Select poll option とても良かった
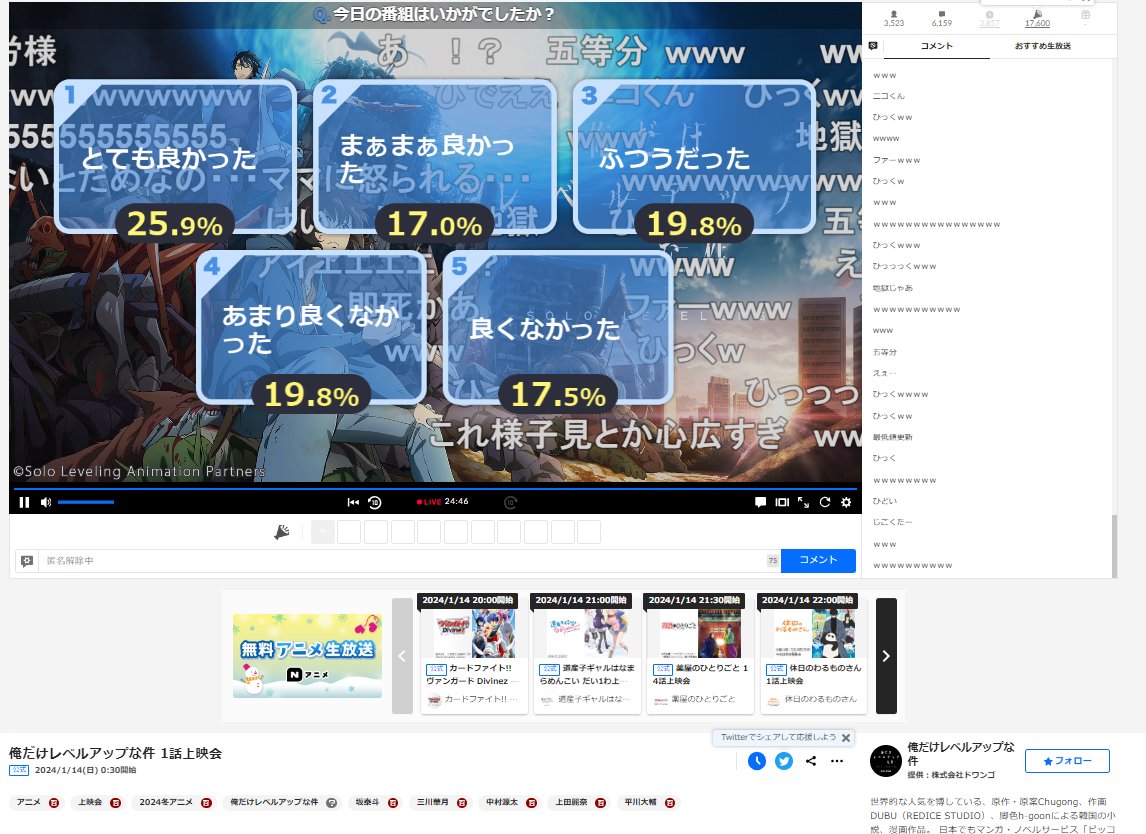This screenshot has width=1146, height=834. pyautogui.click(x=175, y=156)
